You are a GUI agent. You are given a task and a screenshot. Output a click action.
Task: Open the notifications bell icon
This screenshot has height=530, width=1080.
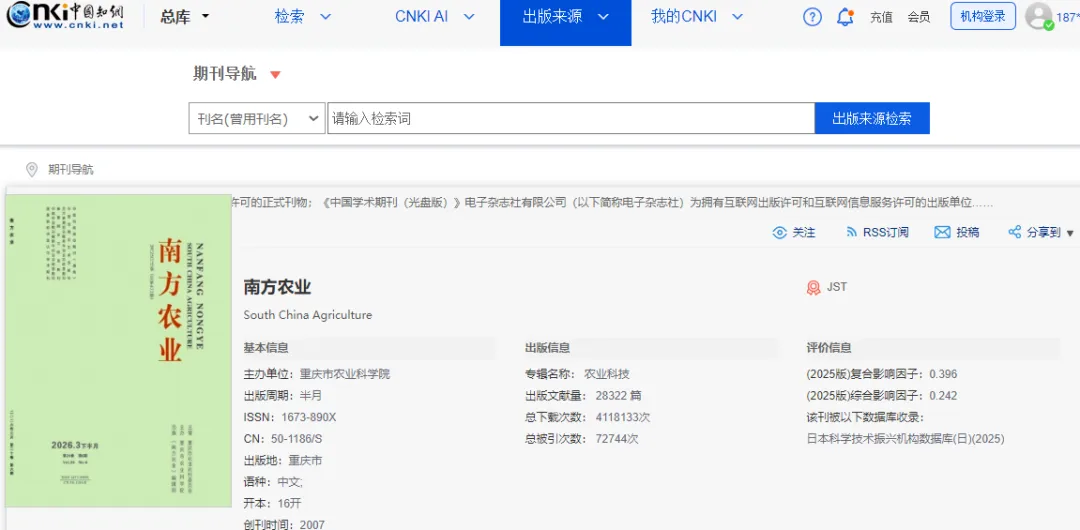coord(845,17)
